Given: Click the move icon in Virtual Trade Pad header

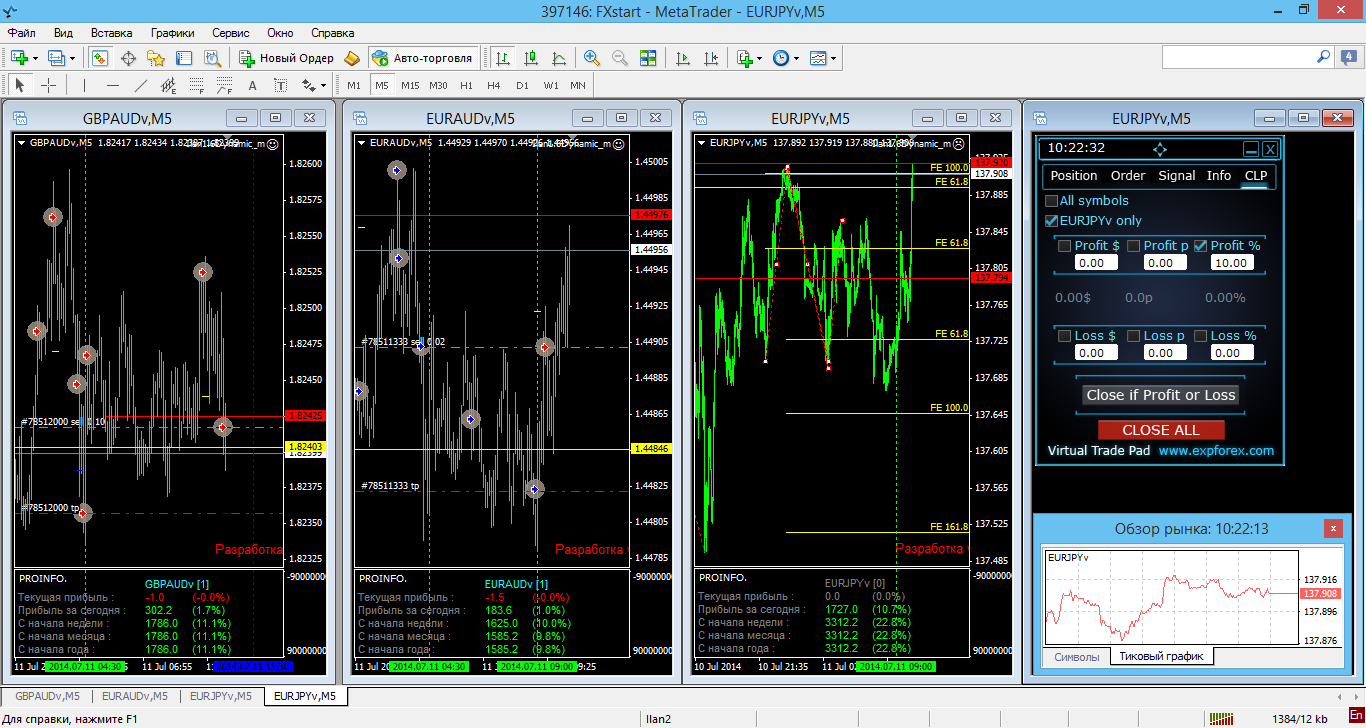Looking at the screenshot, I should [x=1160, y=149].
